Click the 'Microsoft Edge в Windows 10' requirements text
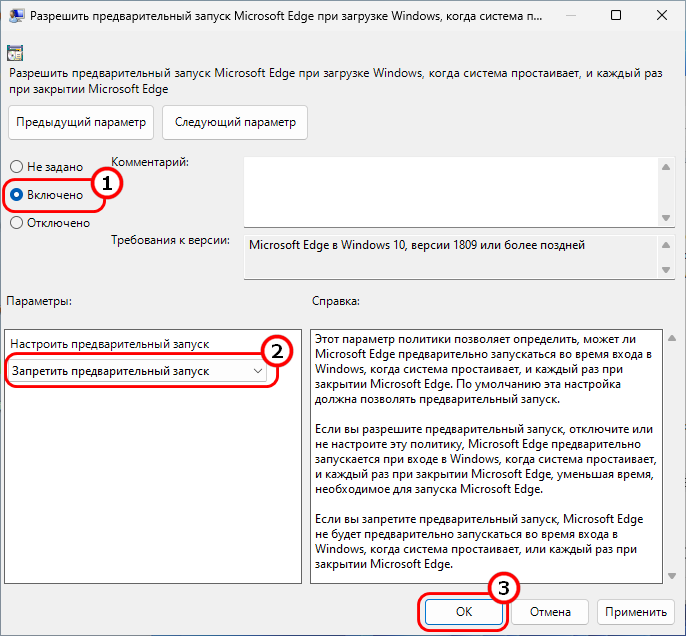Viewport: 686px width, 636px height. pos(417,245)
